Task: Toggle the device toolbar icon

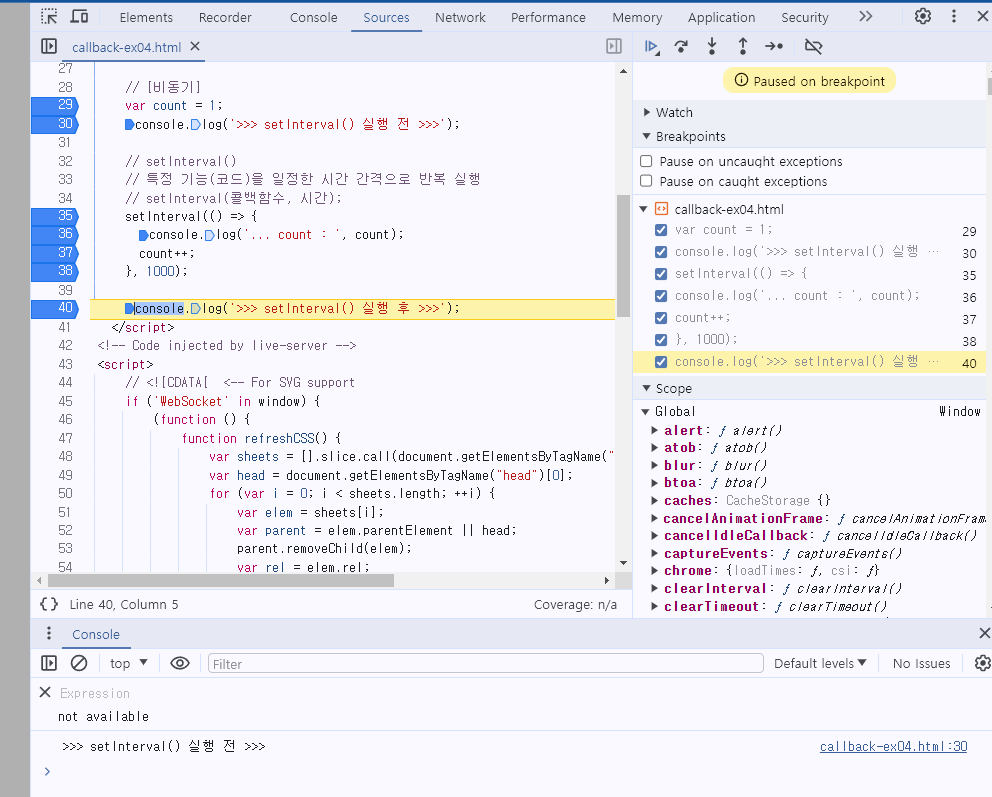Action: point(79,16)
